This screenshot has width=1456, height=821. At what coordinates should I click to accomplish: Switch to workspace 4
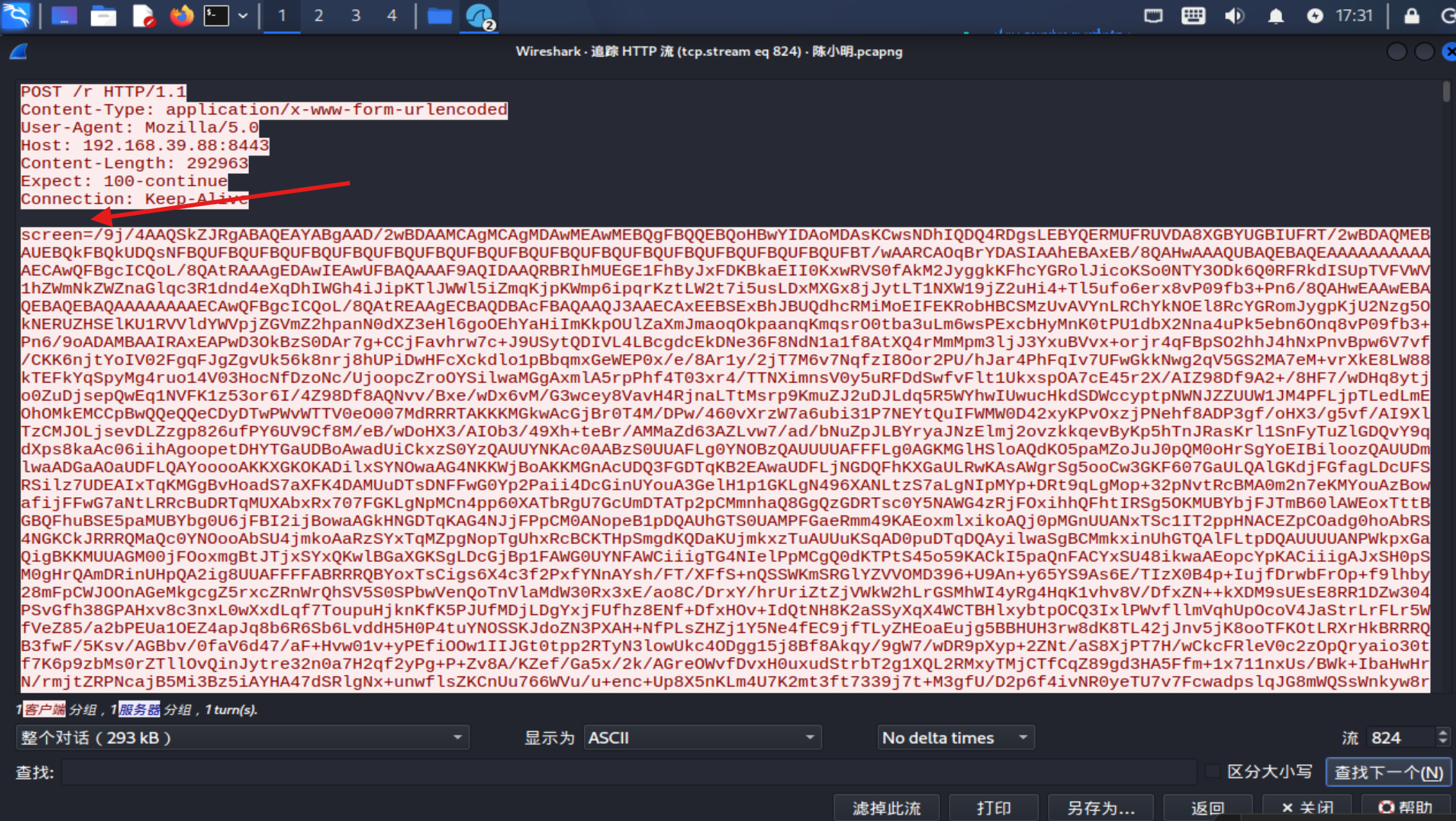click(391, 15)
